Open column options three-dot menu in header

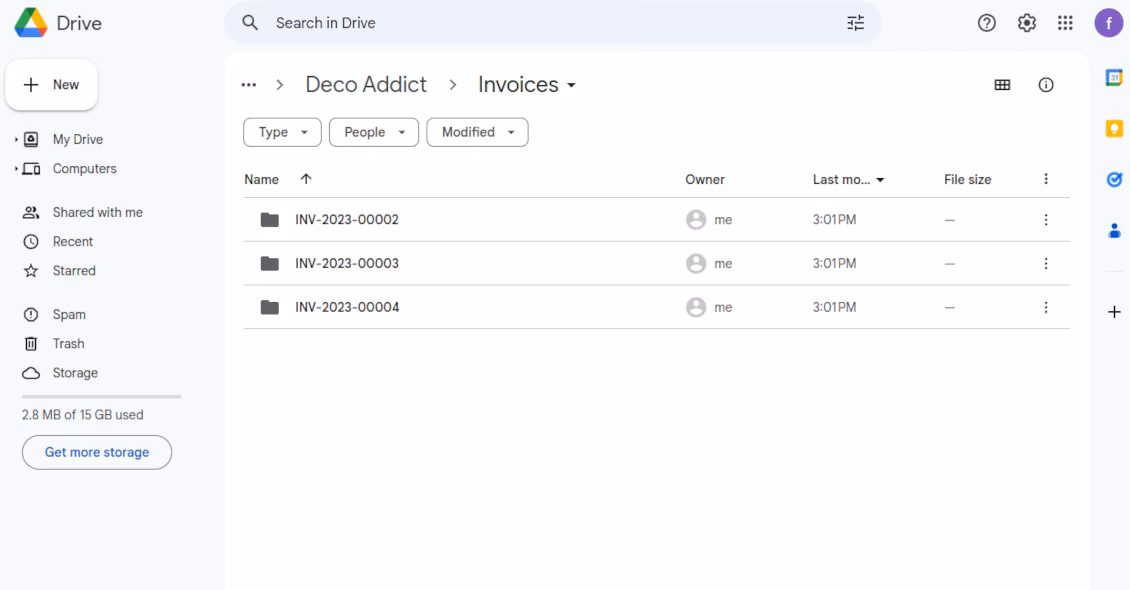[x=1046, y=179]
